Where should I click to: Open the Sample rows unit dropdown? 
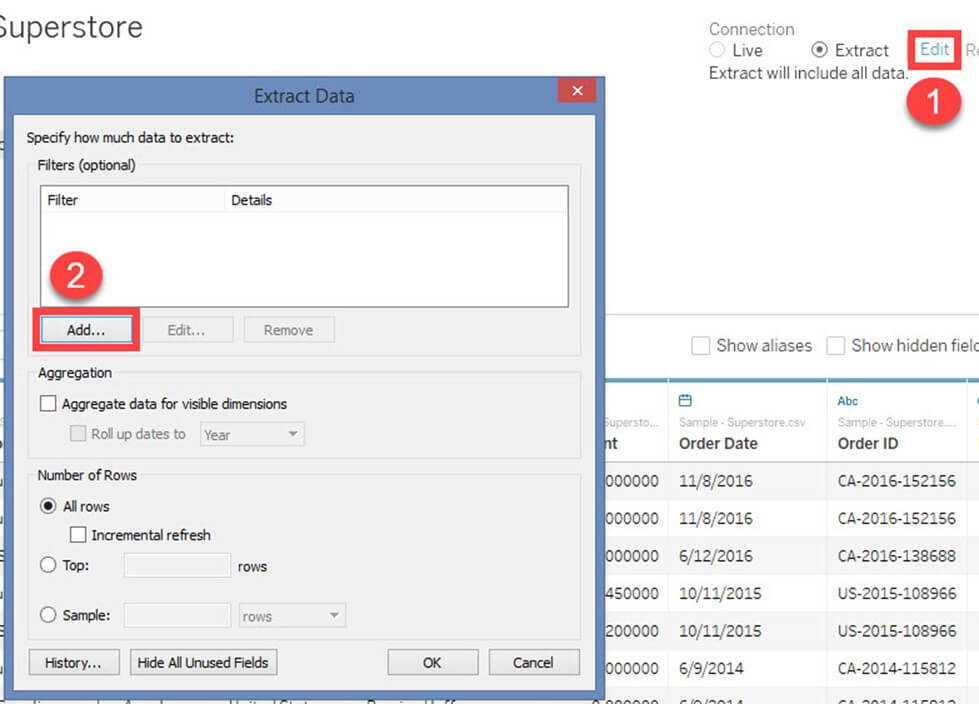click(x=292, y=616)
